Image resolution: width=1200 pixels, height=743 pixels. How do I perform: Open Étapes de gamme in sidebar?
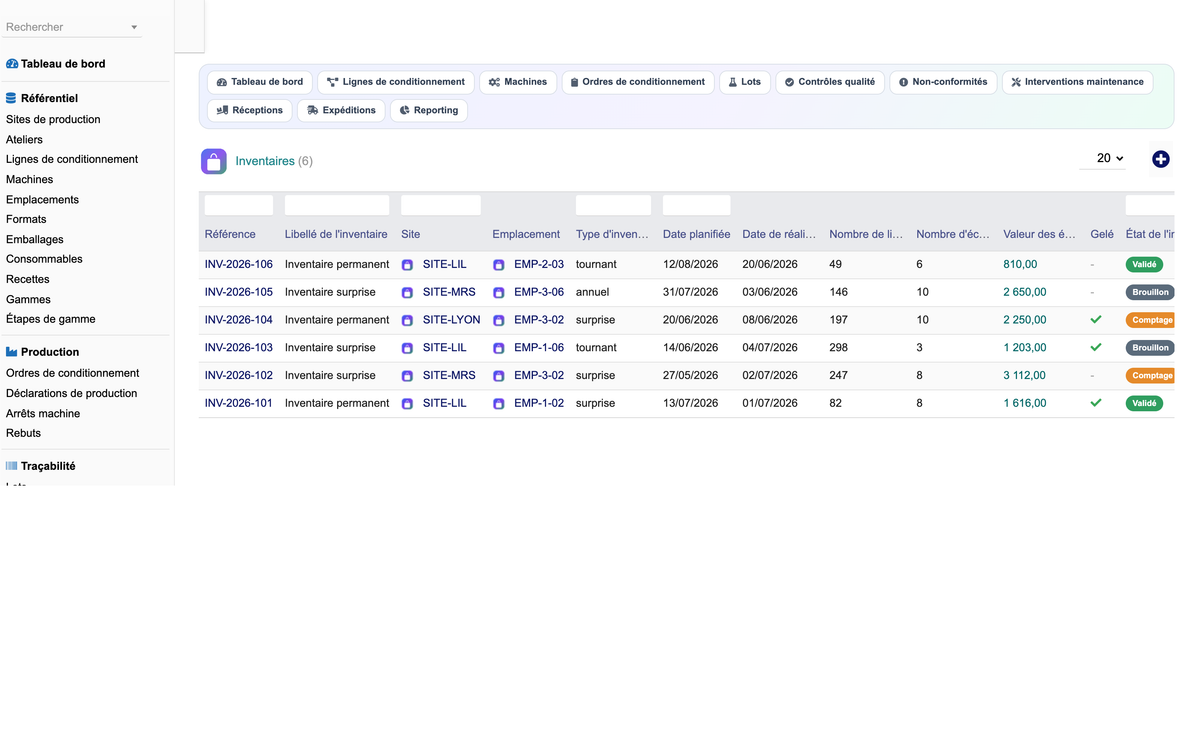click(x=51, y=319)
